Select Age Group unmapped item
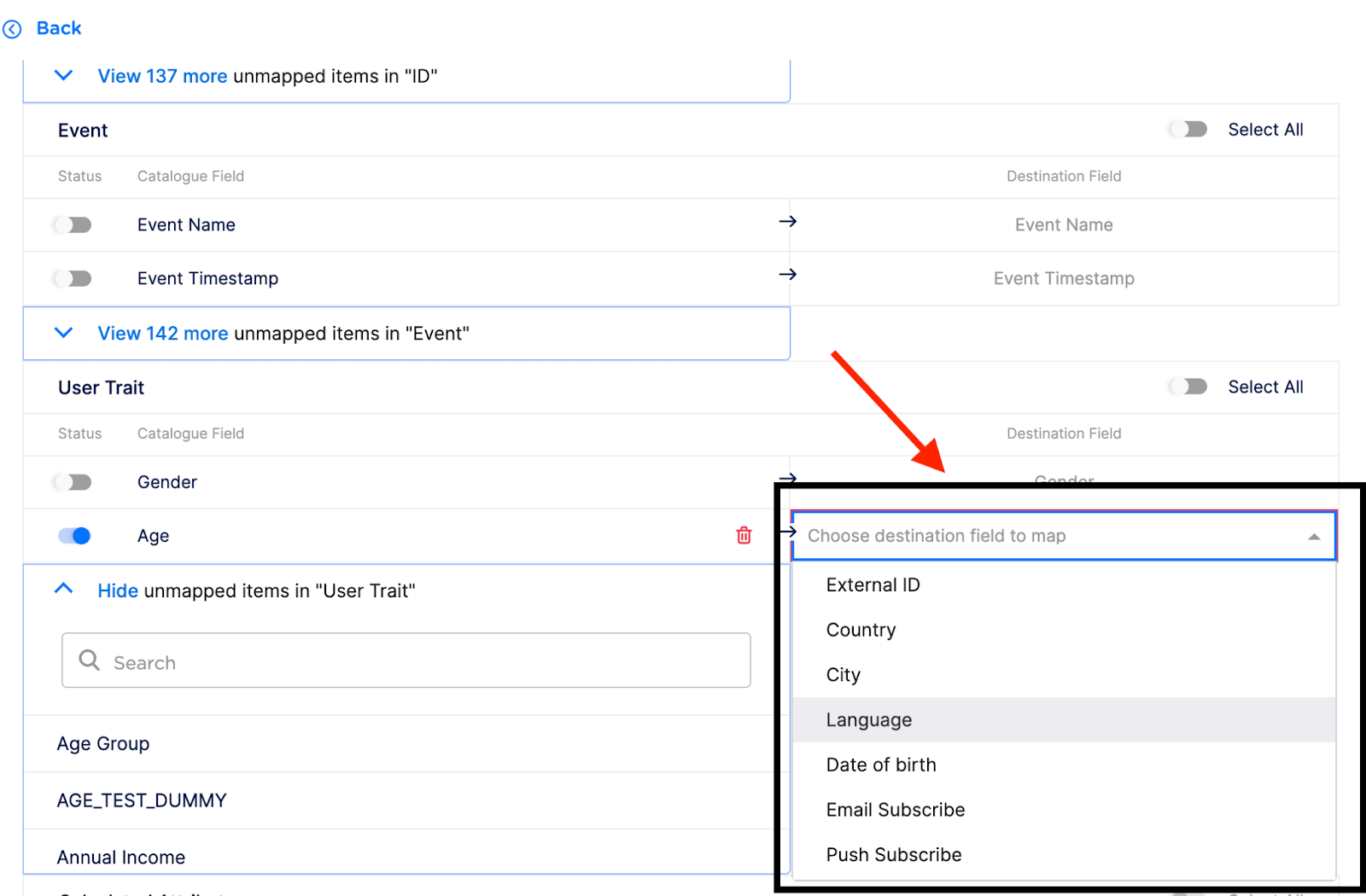The image size is (1366, 896). click(x=103, y=744)
